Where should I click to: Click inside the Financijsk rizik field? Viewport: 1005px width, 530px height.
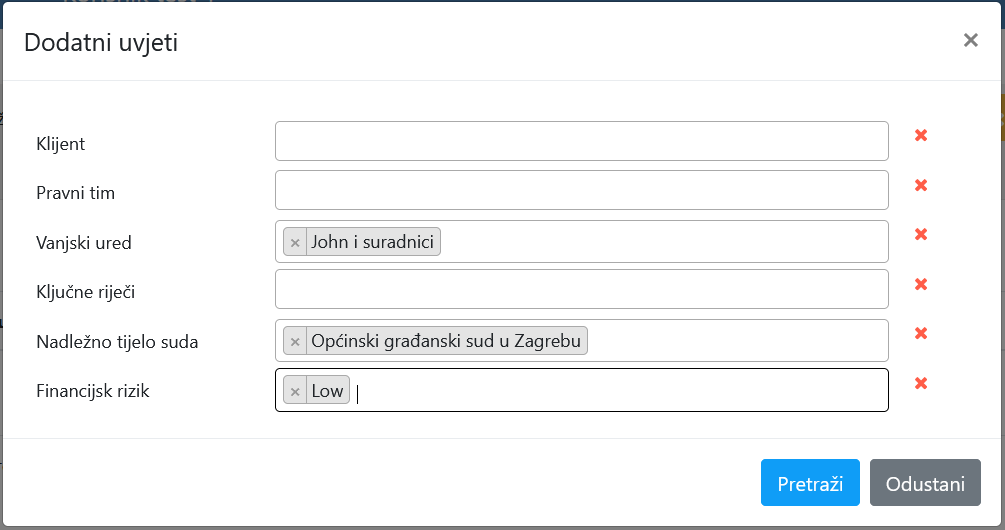click(620, 391)
